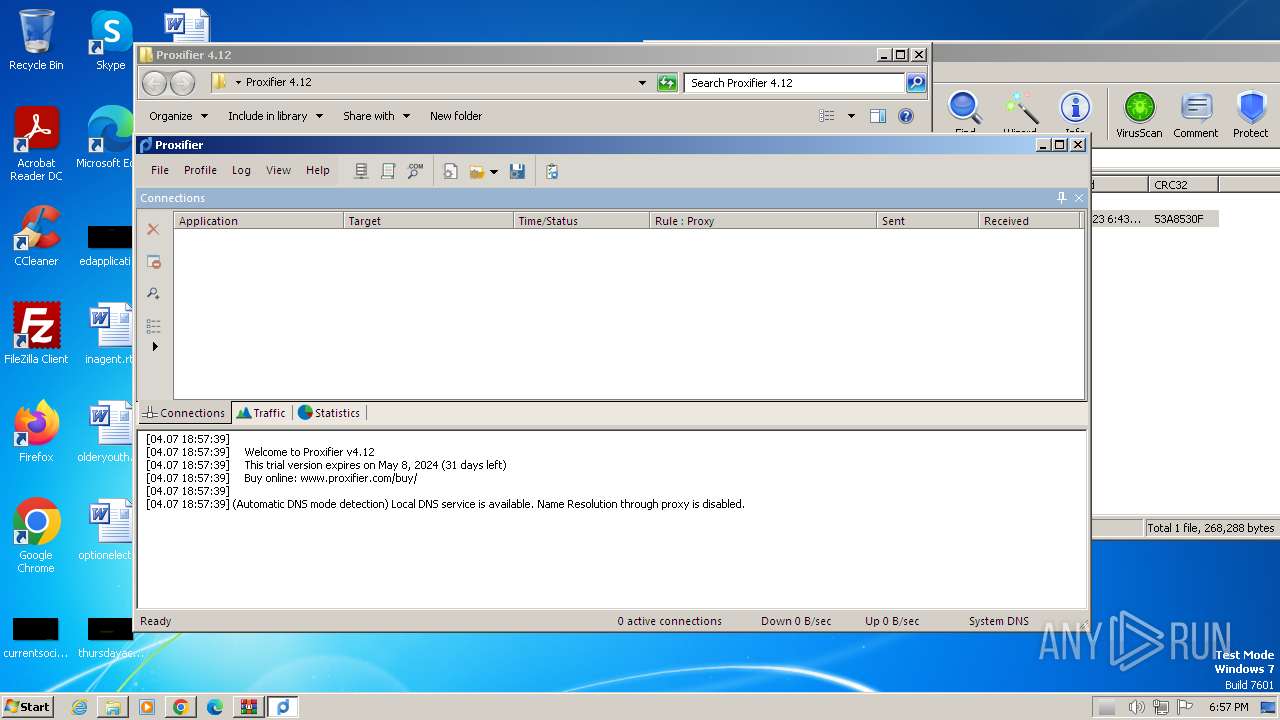This screenshot has width=1280, height=720.
Task: Click the green refresh icon in Explorer address bar
Action: coord(667,83)
